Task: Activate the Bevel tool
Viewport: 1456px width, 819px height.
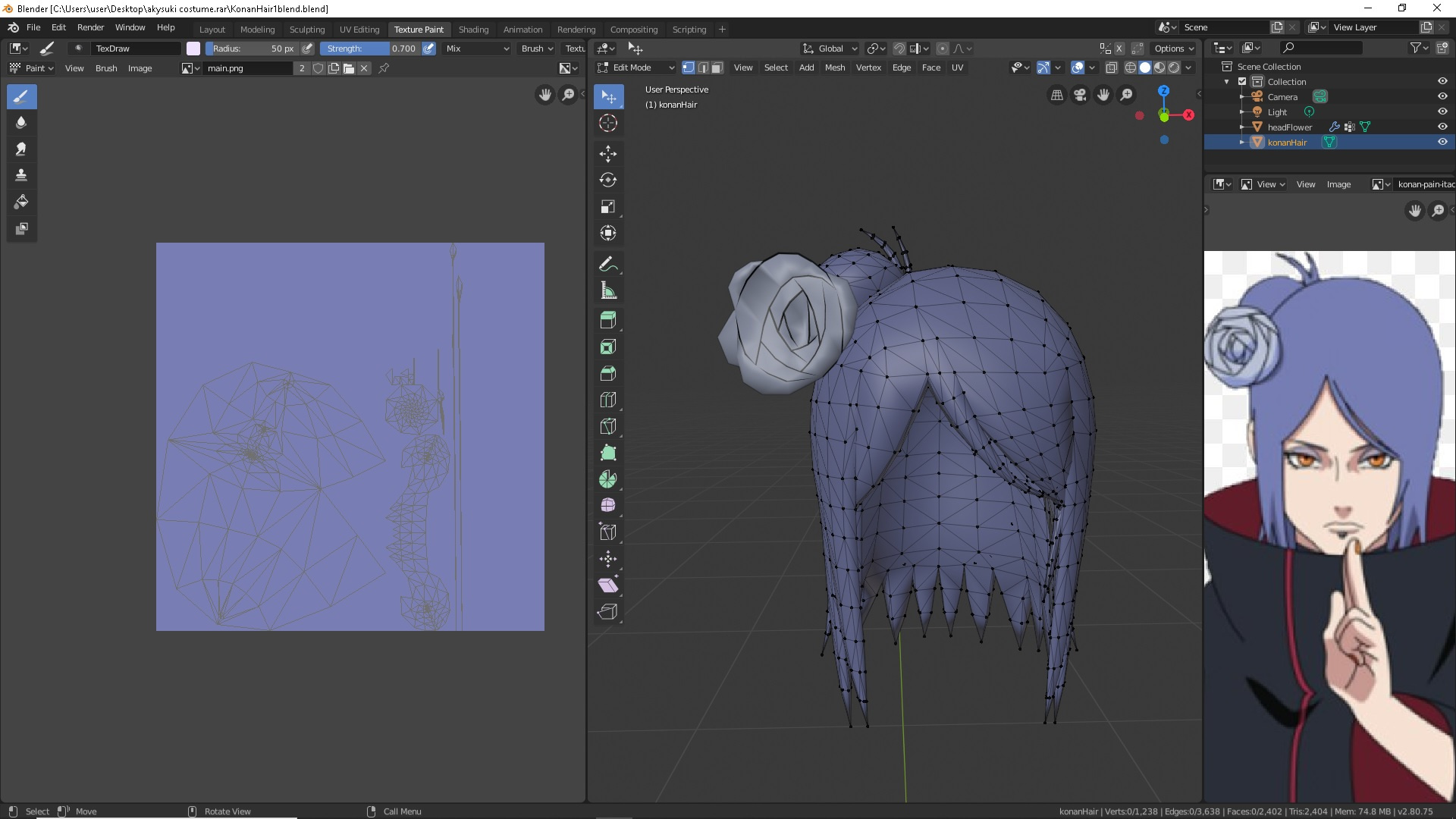Action: point(608,374)
